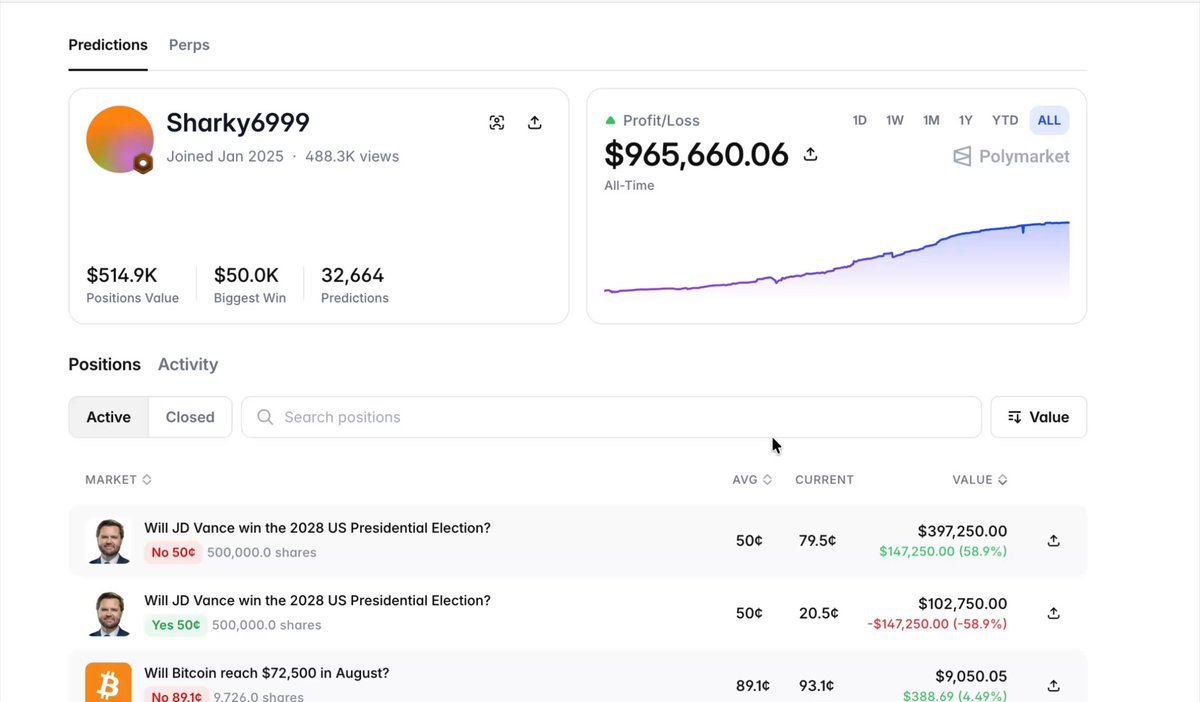This screenshot has width=1200, height=702.
Task: Click the badge on the profile avatar
Action: [143, 164]
